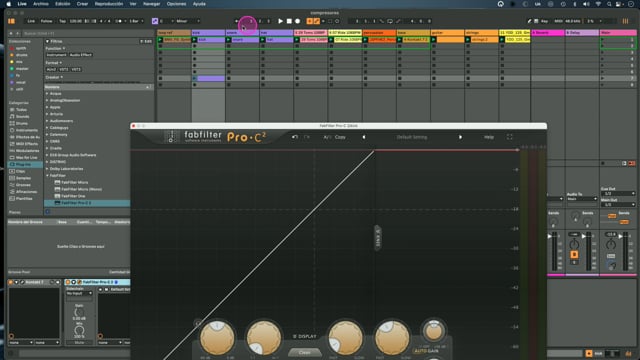Click the Knee handle on the Pro-C 2 display

[x=378, y=238]
